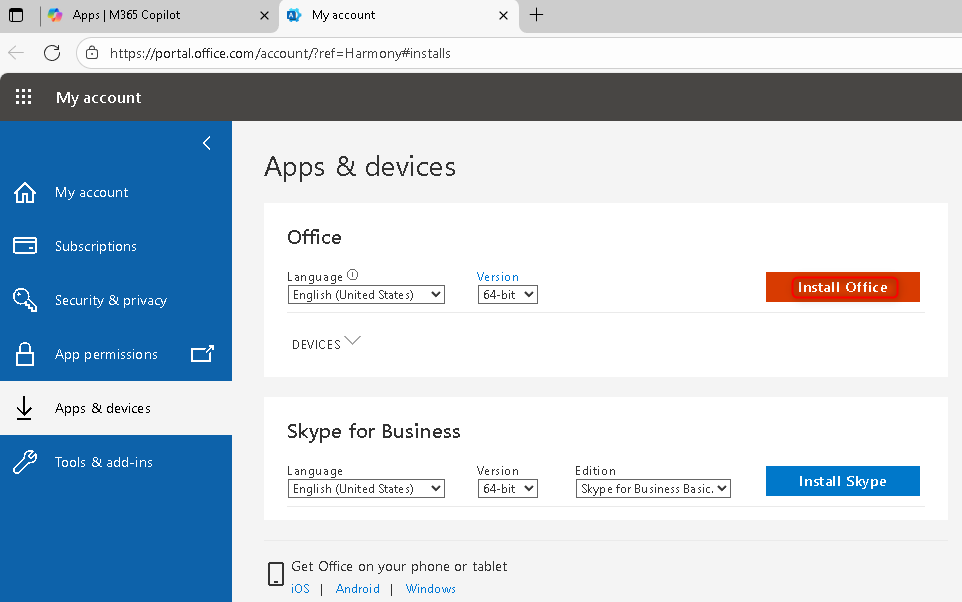Close the Apps | M365 Copilot tab
962x602 pixels.
click(x=264, y=15)
